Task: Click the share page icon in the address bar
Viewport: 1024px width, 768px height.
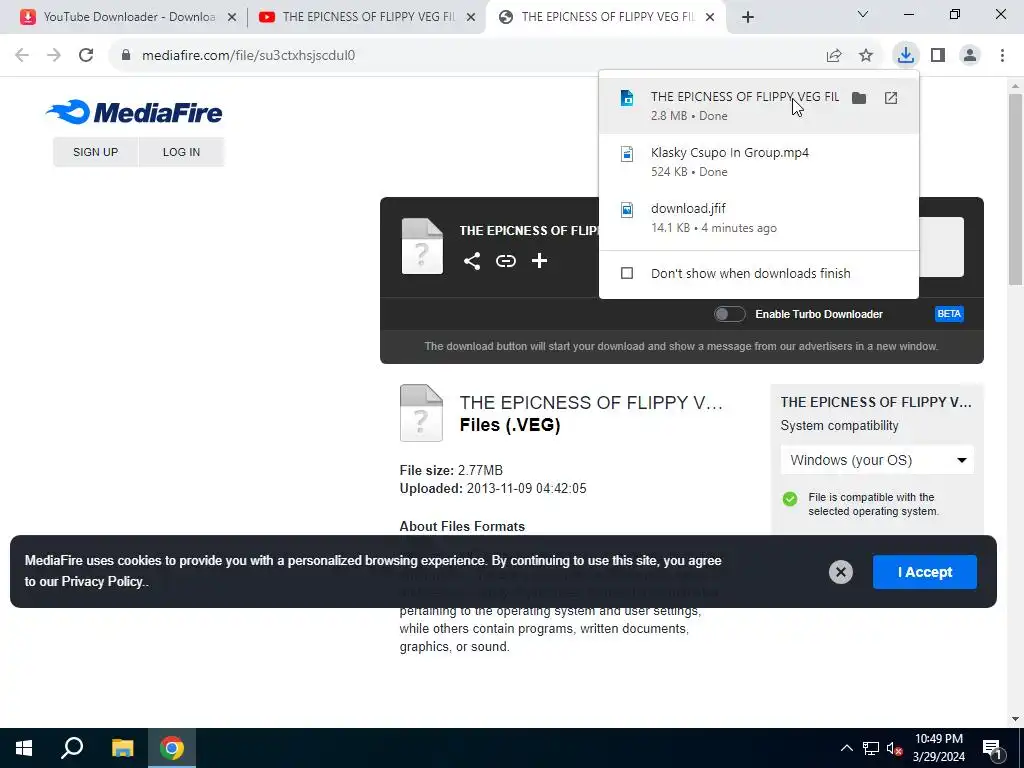Action: tap(834, 56)
